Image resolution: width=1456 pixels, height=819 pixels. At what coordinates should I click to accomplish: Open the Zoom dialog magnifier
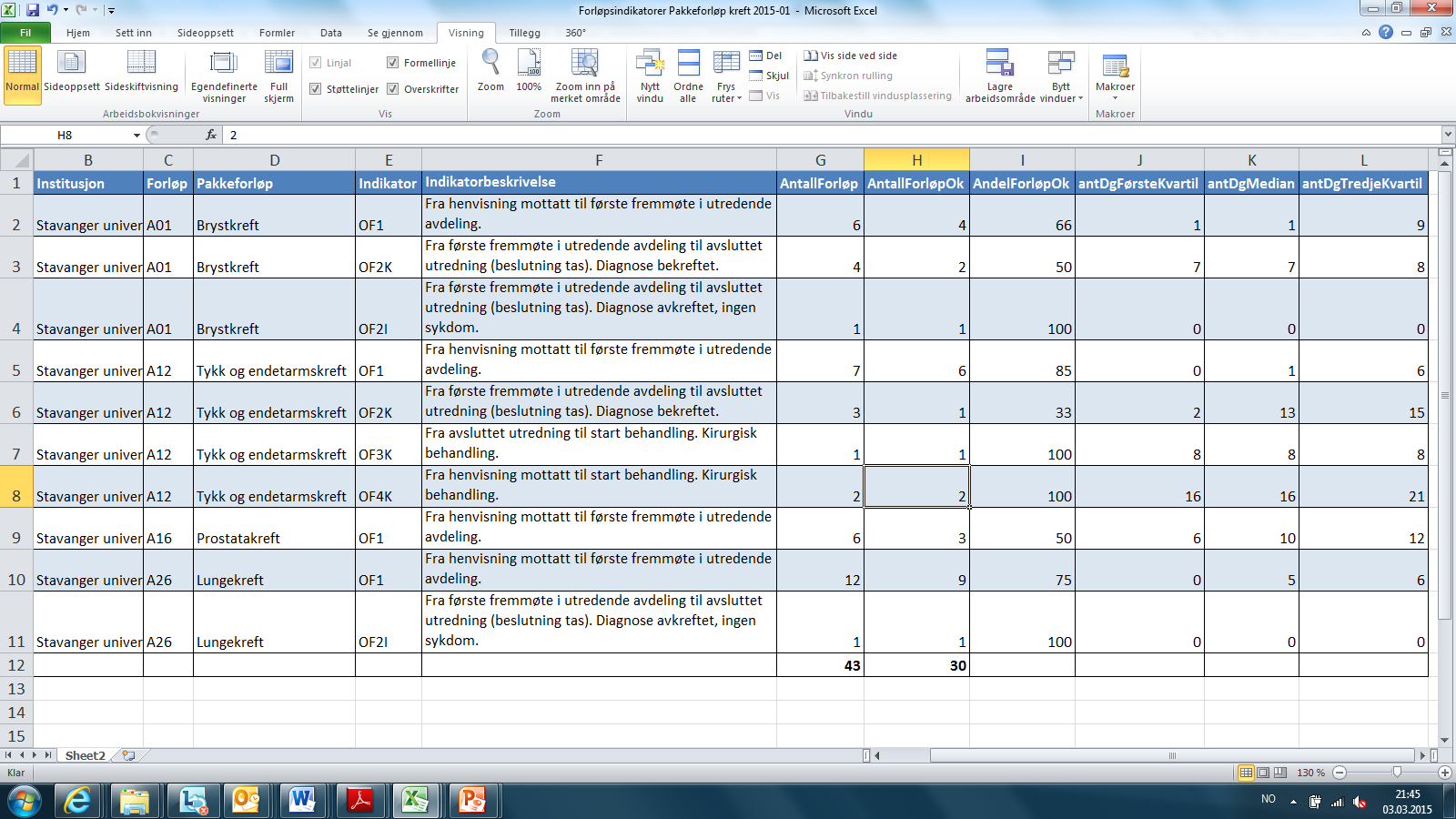click(x=490, y=71)
